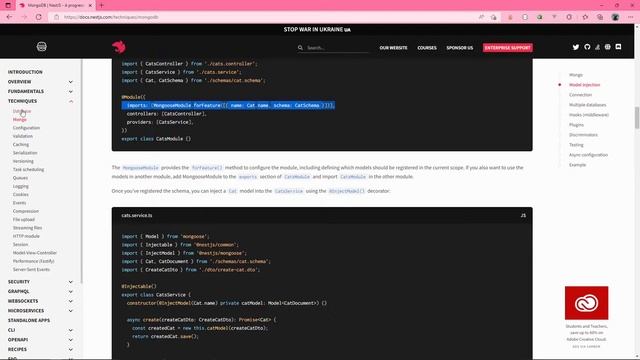Viewport: 640px width, 360px height.
Task: Open Introduction in the sidebar
Action: pos(25,72)
